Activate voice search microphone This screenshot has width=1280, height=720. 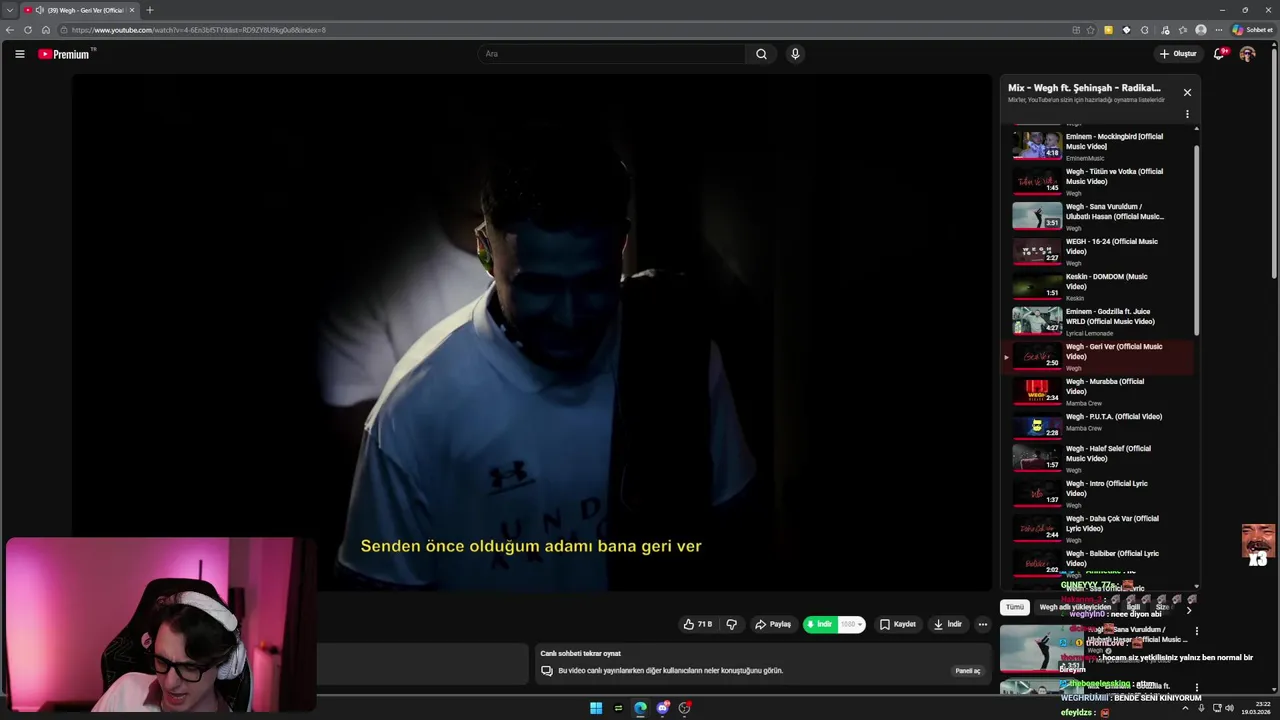pyautogui.click(x=795, y=54)
